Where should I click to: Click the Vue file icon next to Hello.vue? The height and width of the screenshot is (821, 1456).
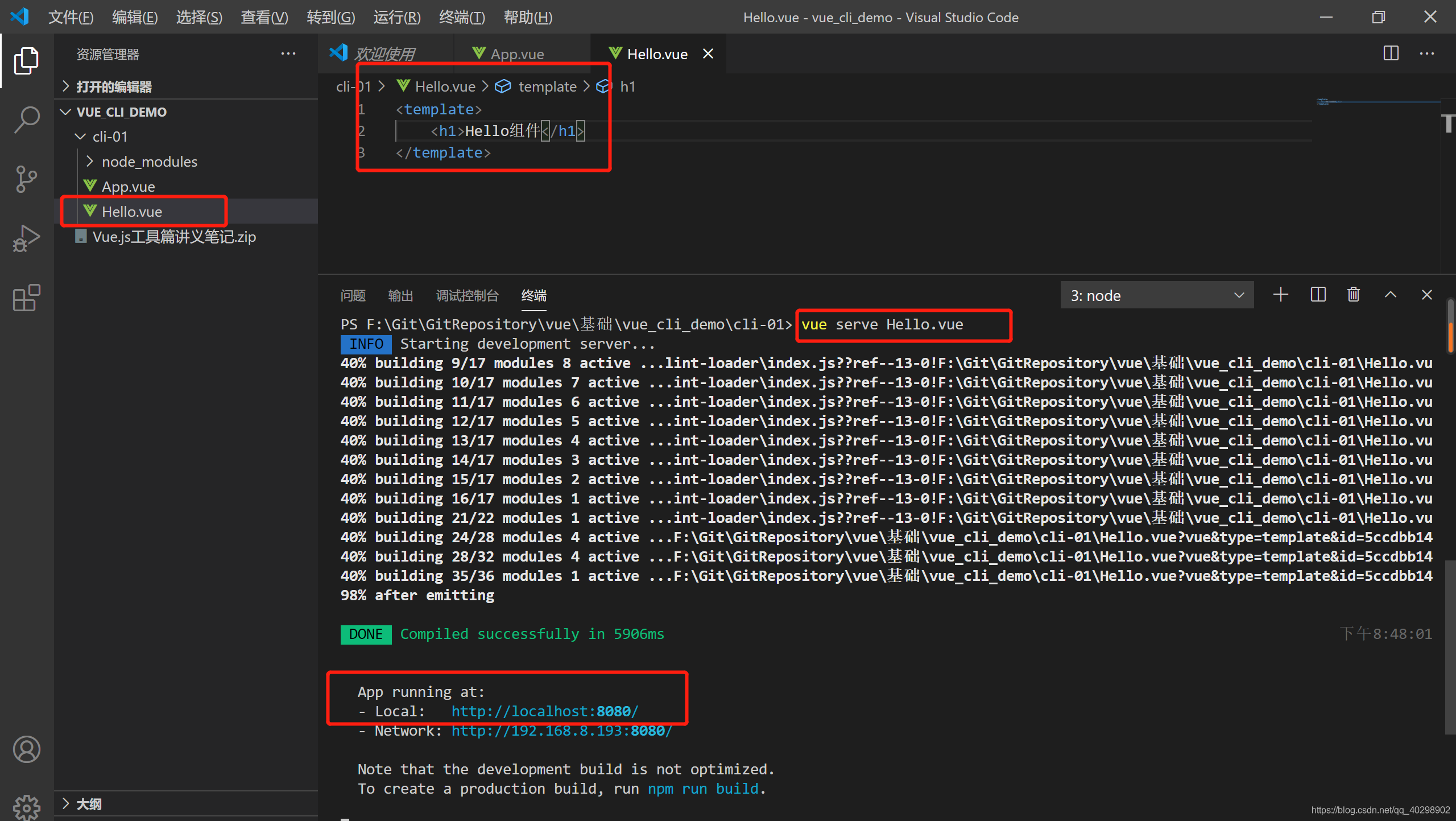[92, 211]
